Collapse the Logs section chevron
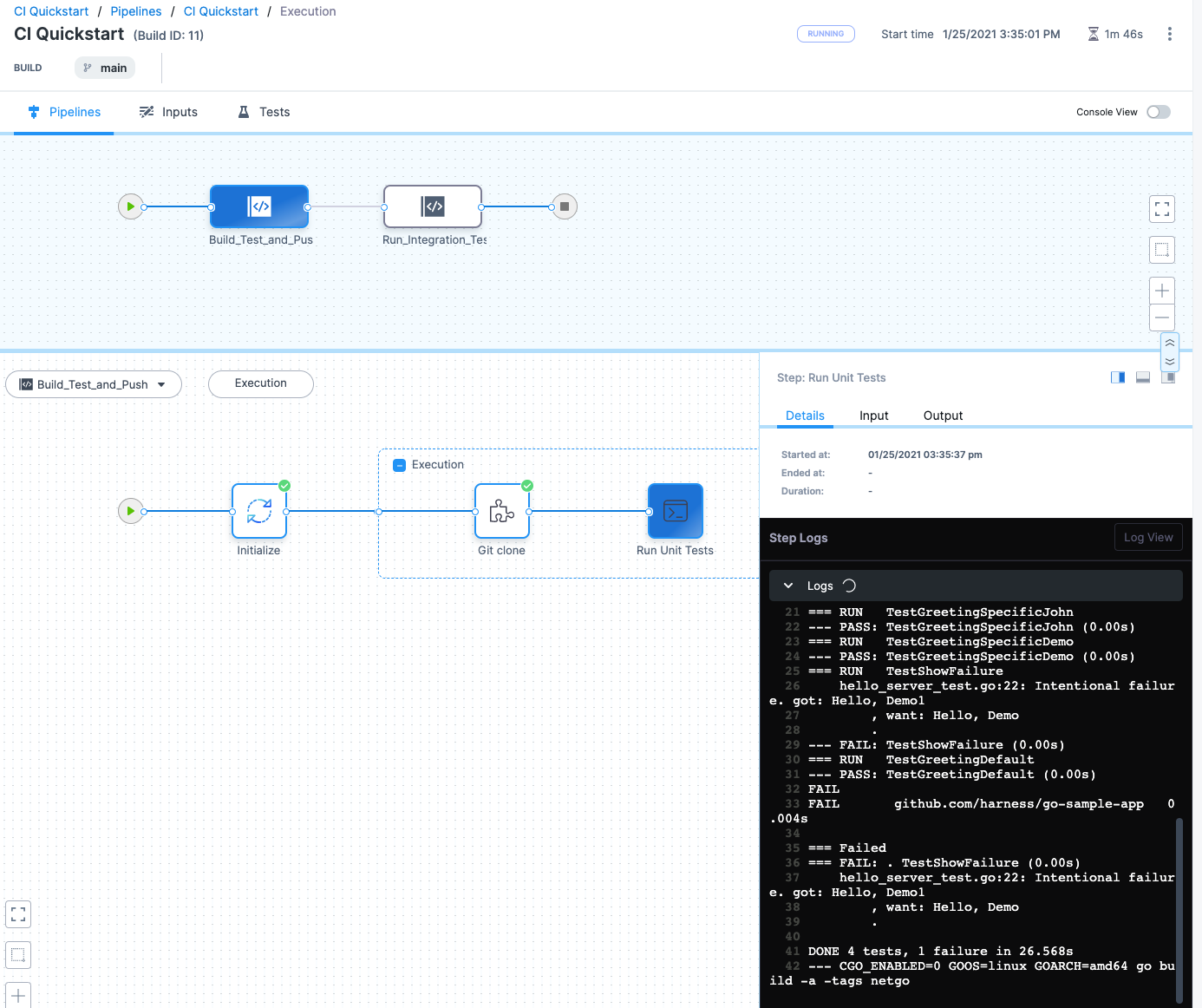This screenshot has width=1202, height=1008. pos(788,586)
